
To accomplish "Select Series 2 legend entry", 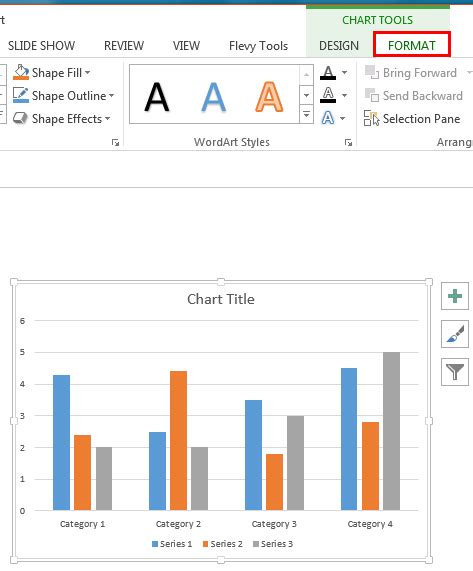I will coord(222,544).
